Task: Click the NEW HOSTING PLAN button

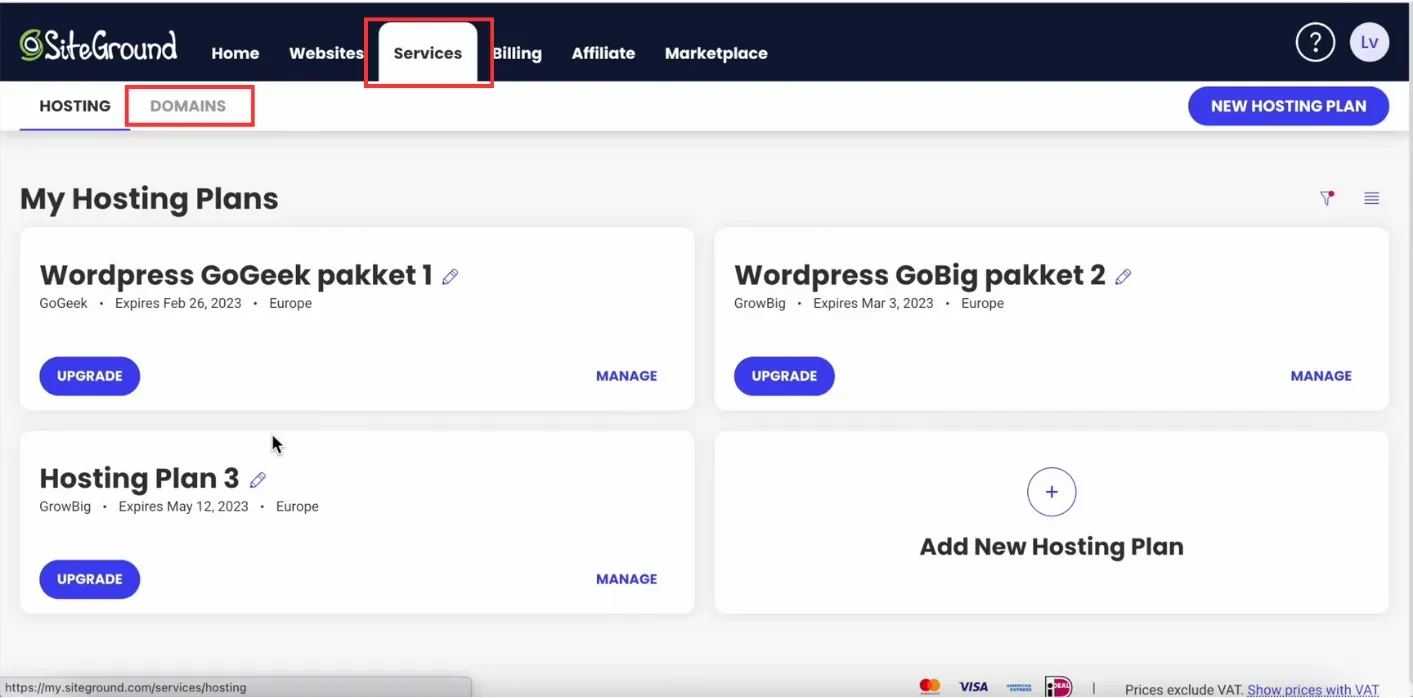Action: click(x=1288, y=106)
